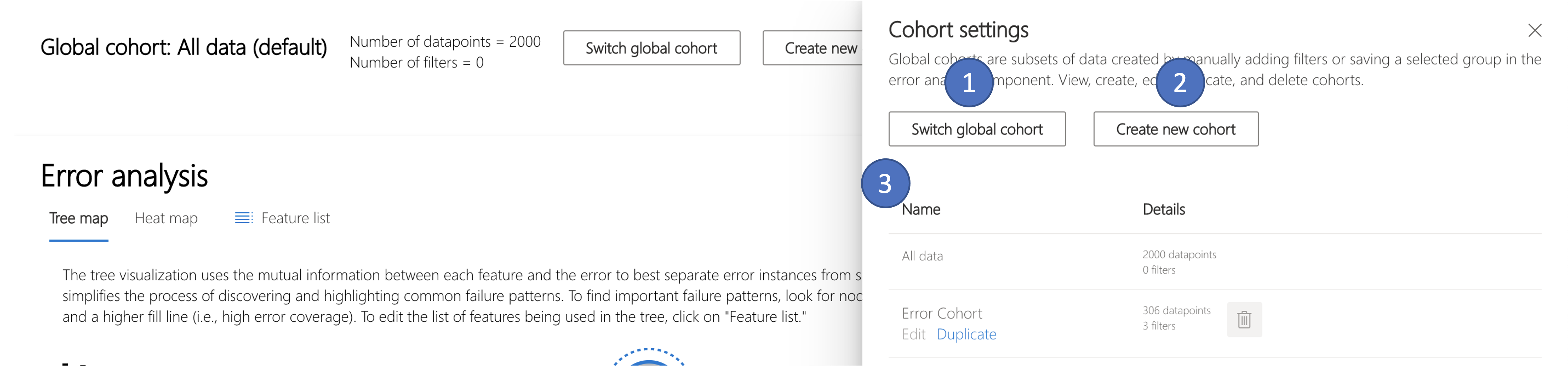This screenshot has height=366, width=1568.
Task: Click Switch global cohort in top header
Action: tap(651, 48)
